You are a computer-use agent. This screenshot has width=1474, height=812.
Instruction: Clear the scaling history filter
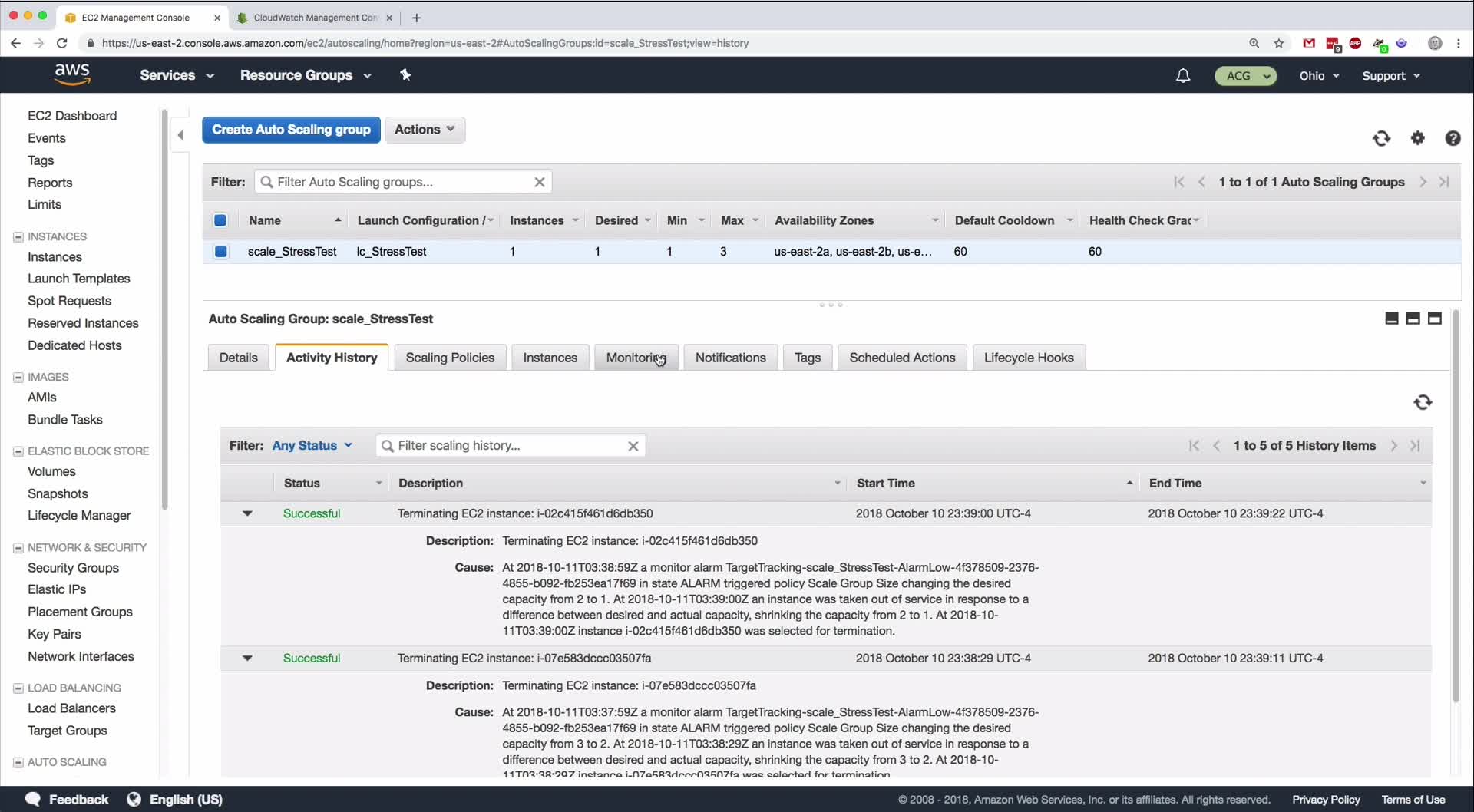pyautogui.click(x=633, y=446)
